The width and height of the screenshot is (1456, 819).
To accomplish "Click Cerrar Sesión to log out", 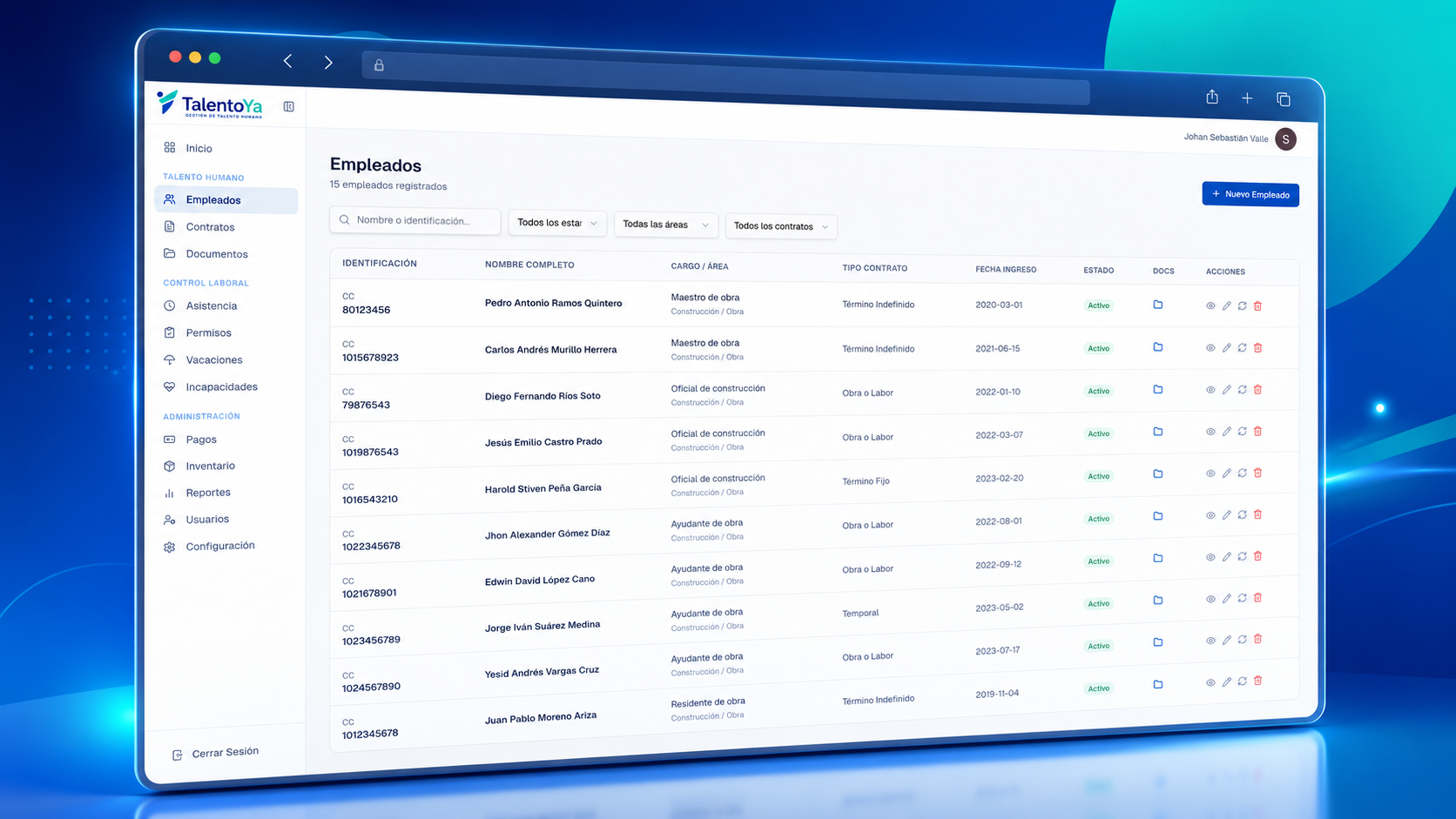I will pyautogui.click(x=216, y=753).
